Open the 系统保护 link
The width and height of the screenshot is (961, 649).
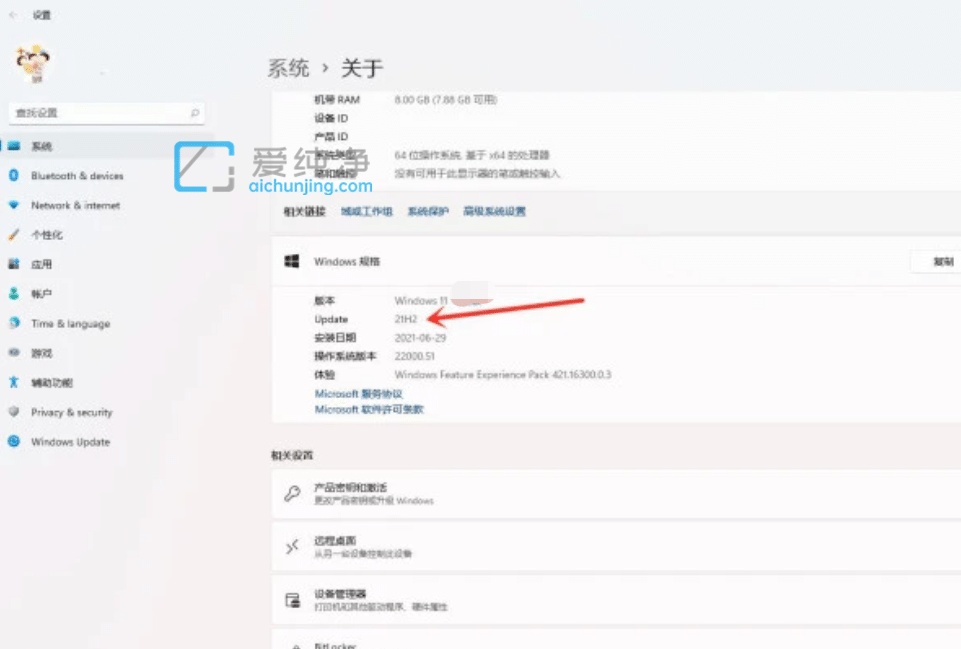pyautogui.click(x=428, y=211)
